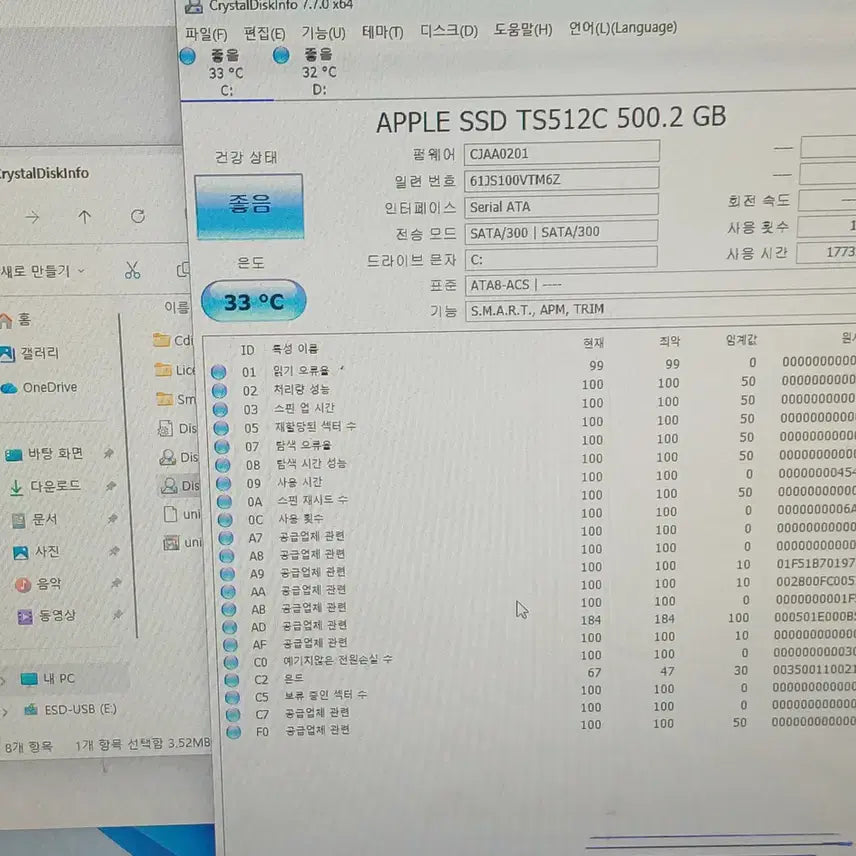Click the ATA8-ACS standard field

coord(660,284)
